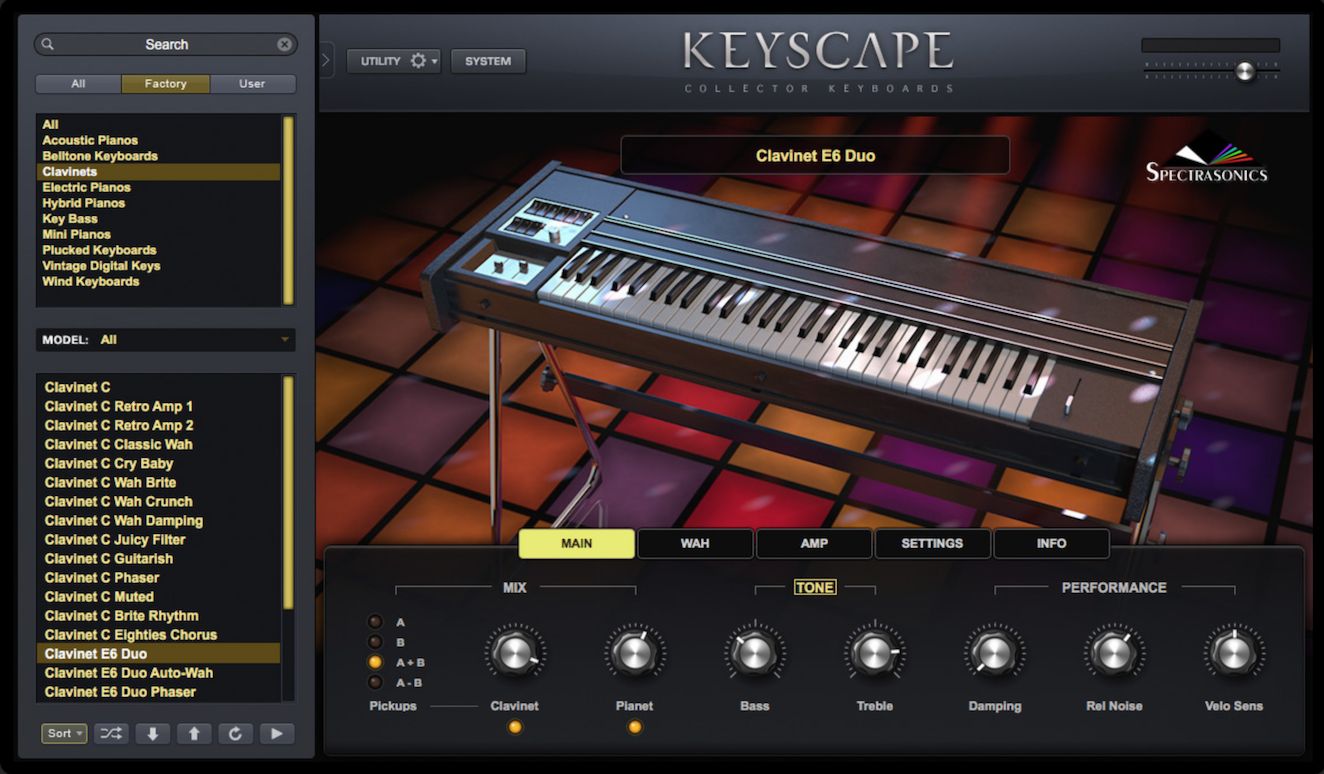1324x774 pixels.
Task: Switch to the WAH tab
Action: (695, 543)
